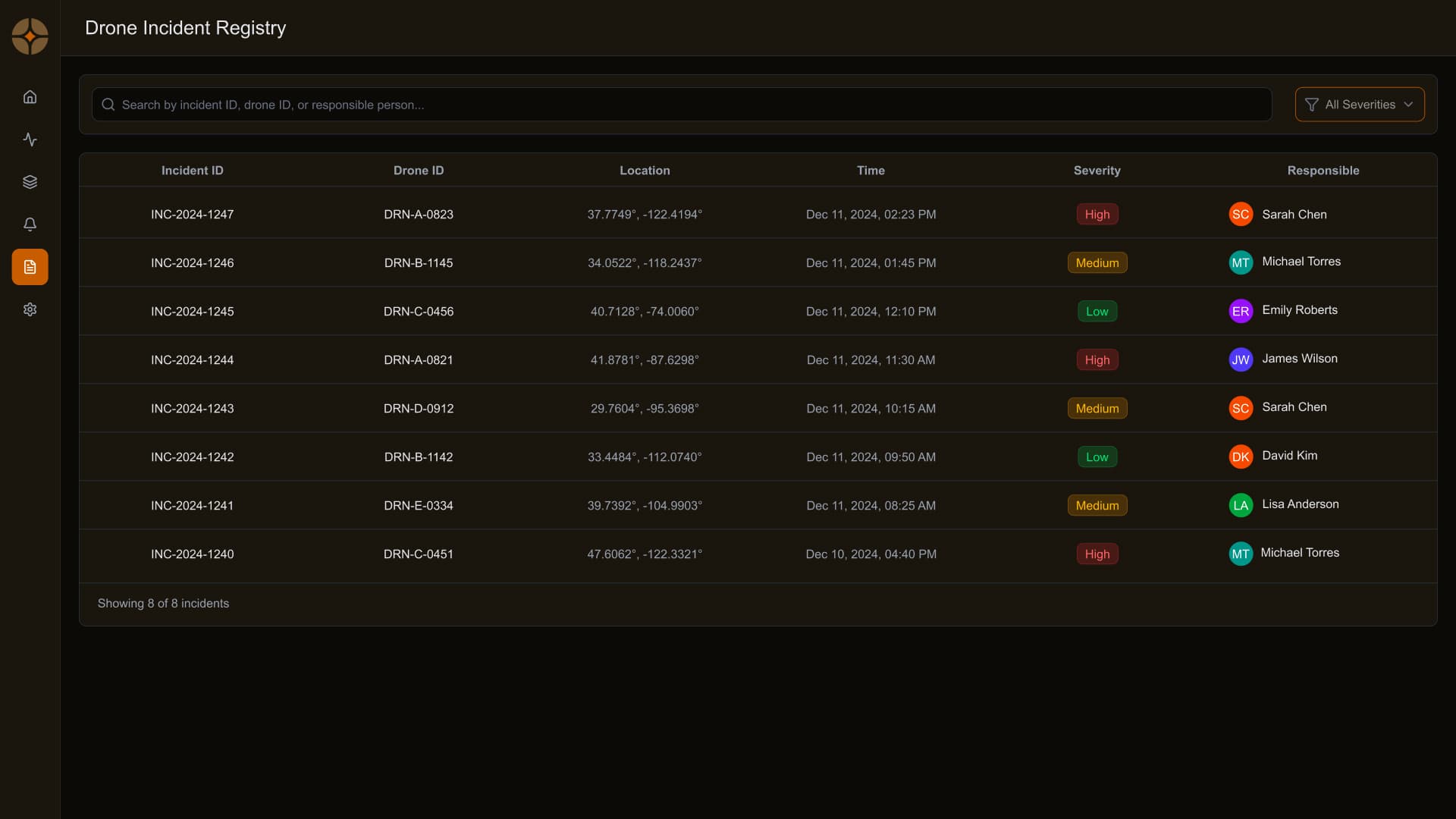Viewport: 1456px width, 819px height.
Task: Open the Activity pulse sidebar icon
Action: pyautogui.click(x=30, y=140)
